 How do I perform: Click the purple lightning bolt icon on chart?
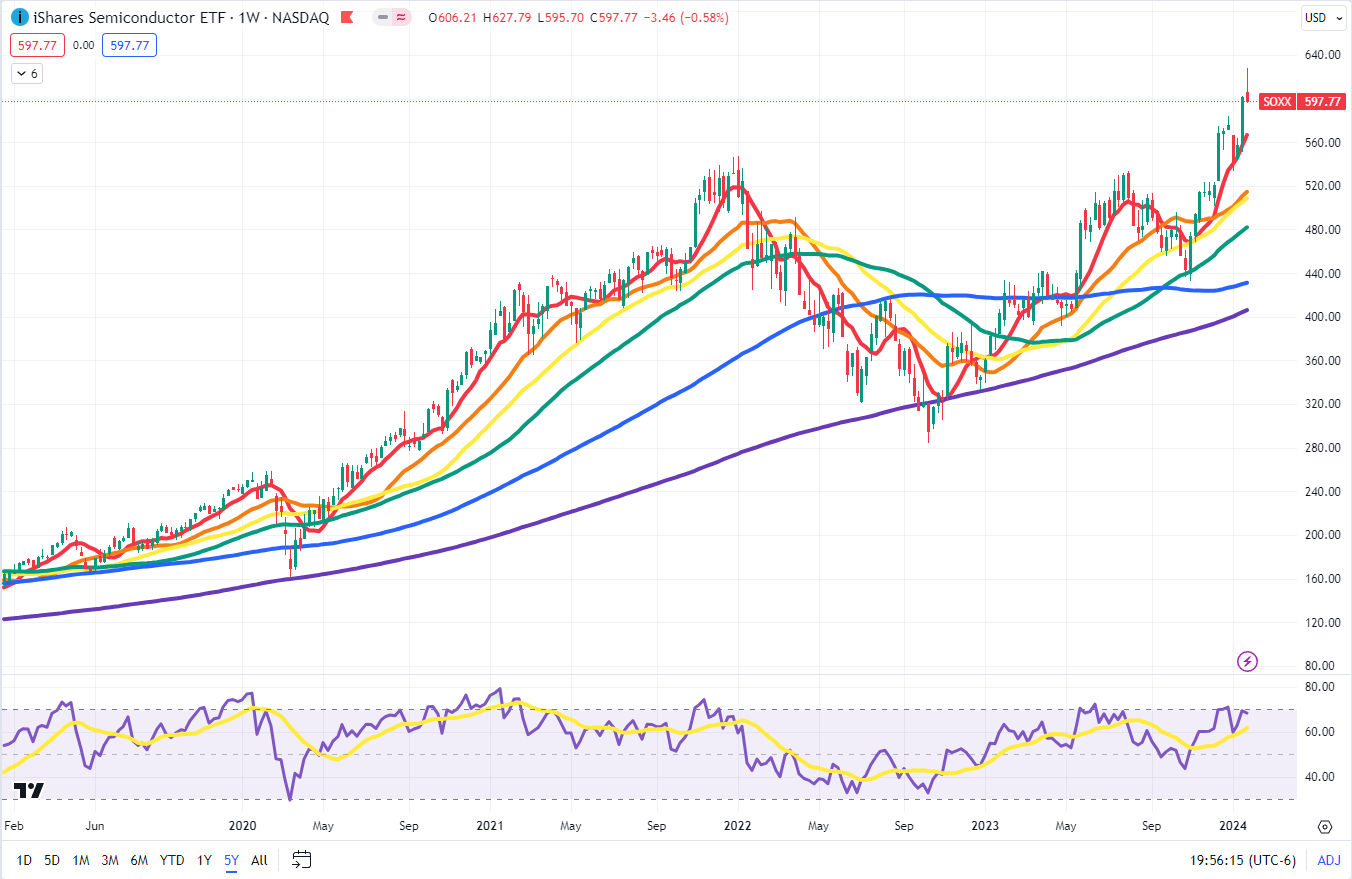tap(1247, 661)
